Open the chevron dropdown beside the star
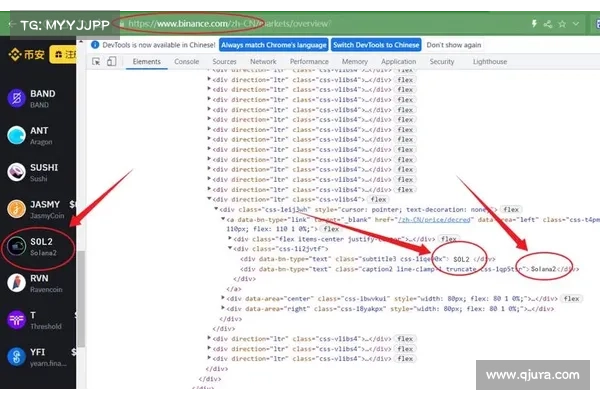600x400 pixels. tap(576, 24)
